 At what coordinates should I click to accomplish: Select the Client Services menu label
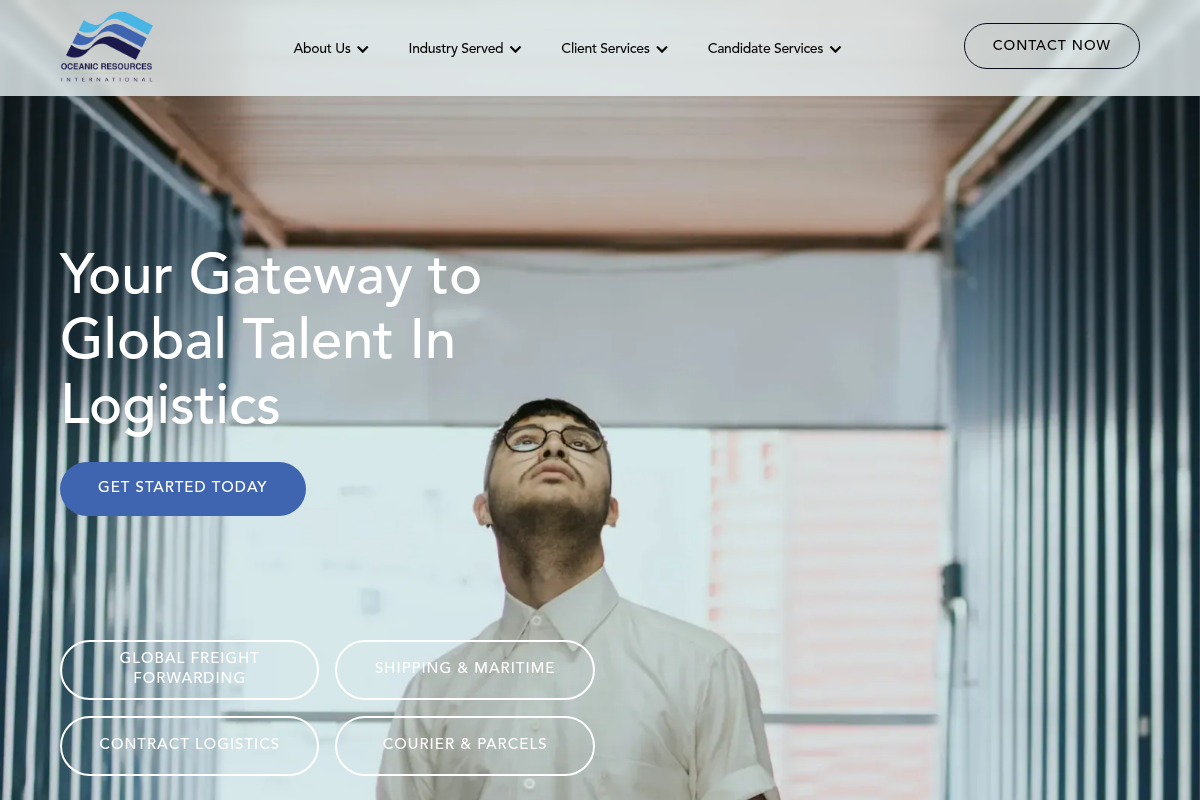point(605,49)
